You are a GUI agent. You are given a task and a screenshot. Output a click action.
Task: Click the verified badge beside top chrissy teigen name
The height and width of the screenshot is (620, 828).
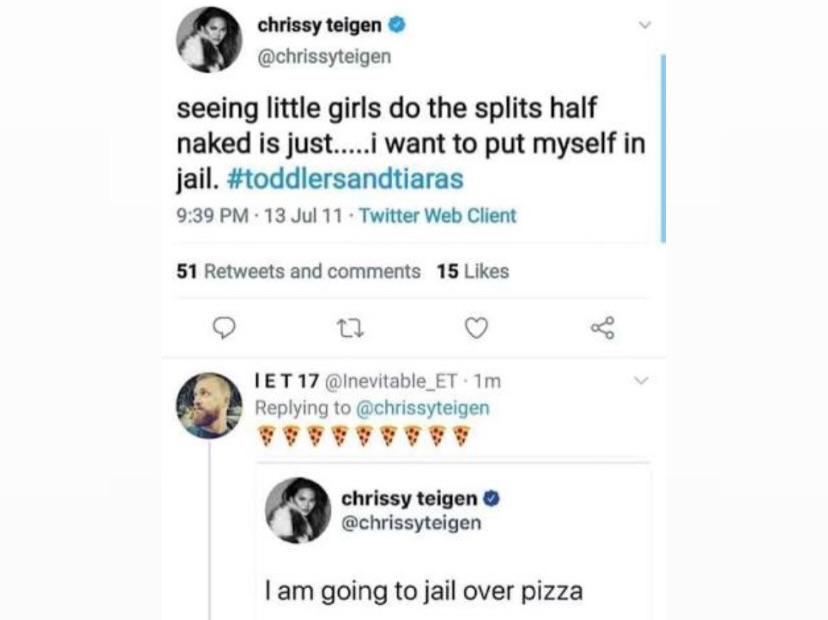tap(399, 24)
